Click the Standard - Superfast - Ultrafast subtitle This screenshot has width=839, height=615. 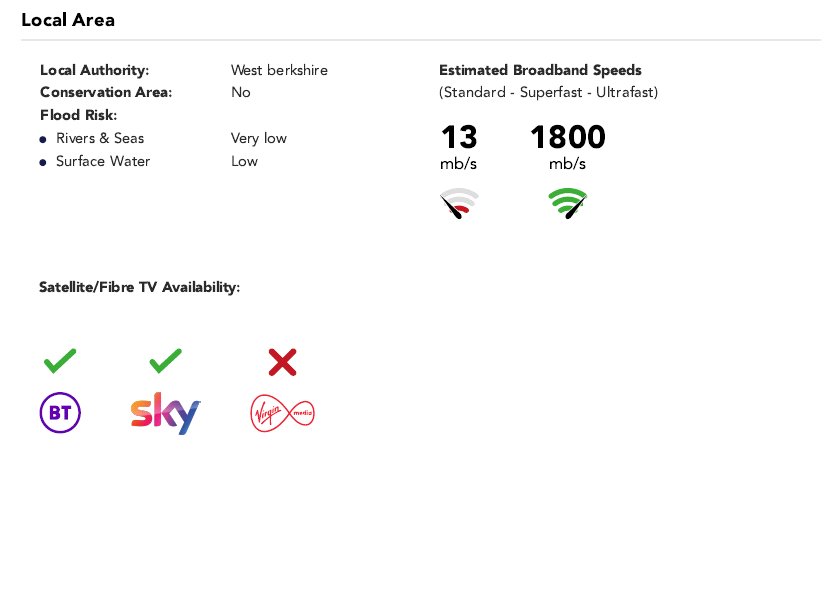(x=548, y=92)
